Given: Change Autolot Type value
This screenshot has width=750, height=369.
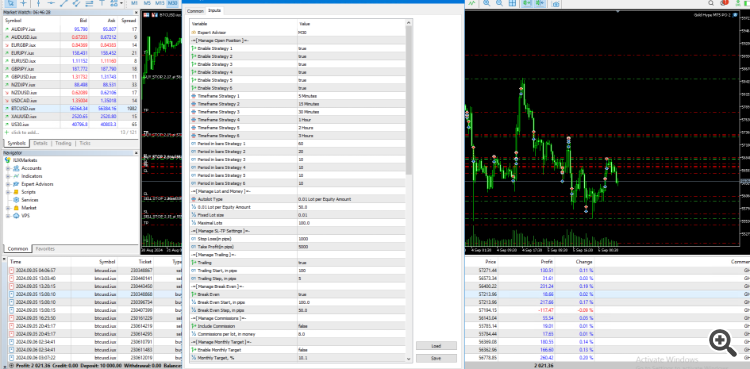Looking at the screenshot, I should [x=351, y=199].
